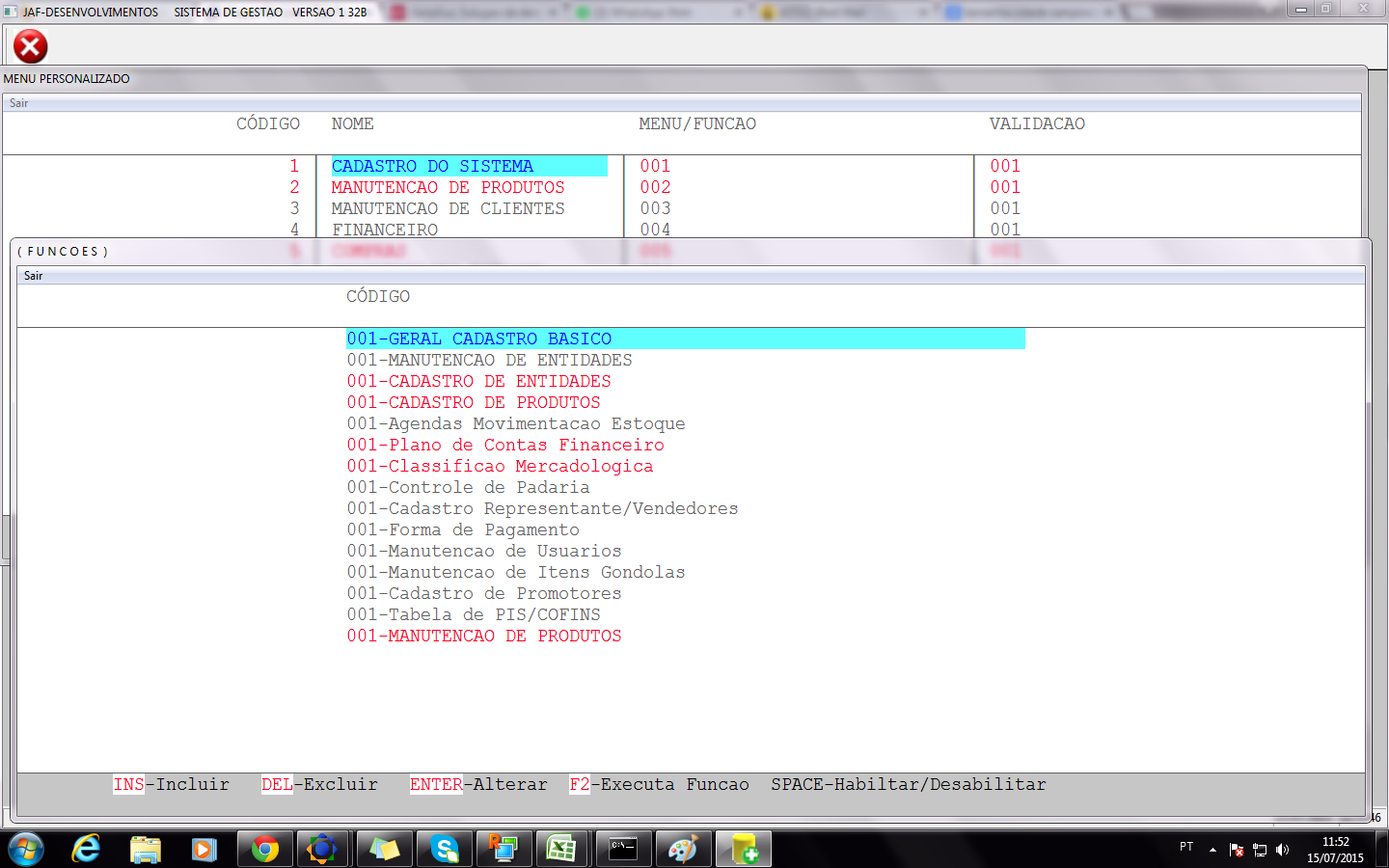Image resolution: width=1389 pixels, height=868 pixels.
Task: Select 001-Plano de Contas Financeiro row
Action: click(505, 446)
